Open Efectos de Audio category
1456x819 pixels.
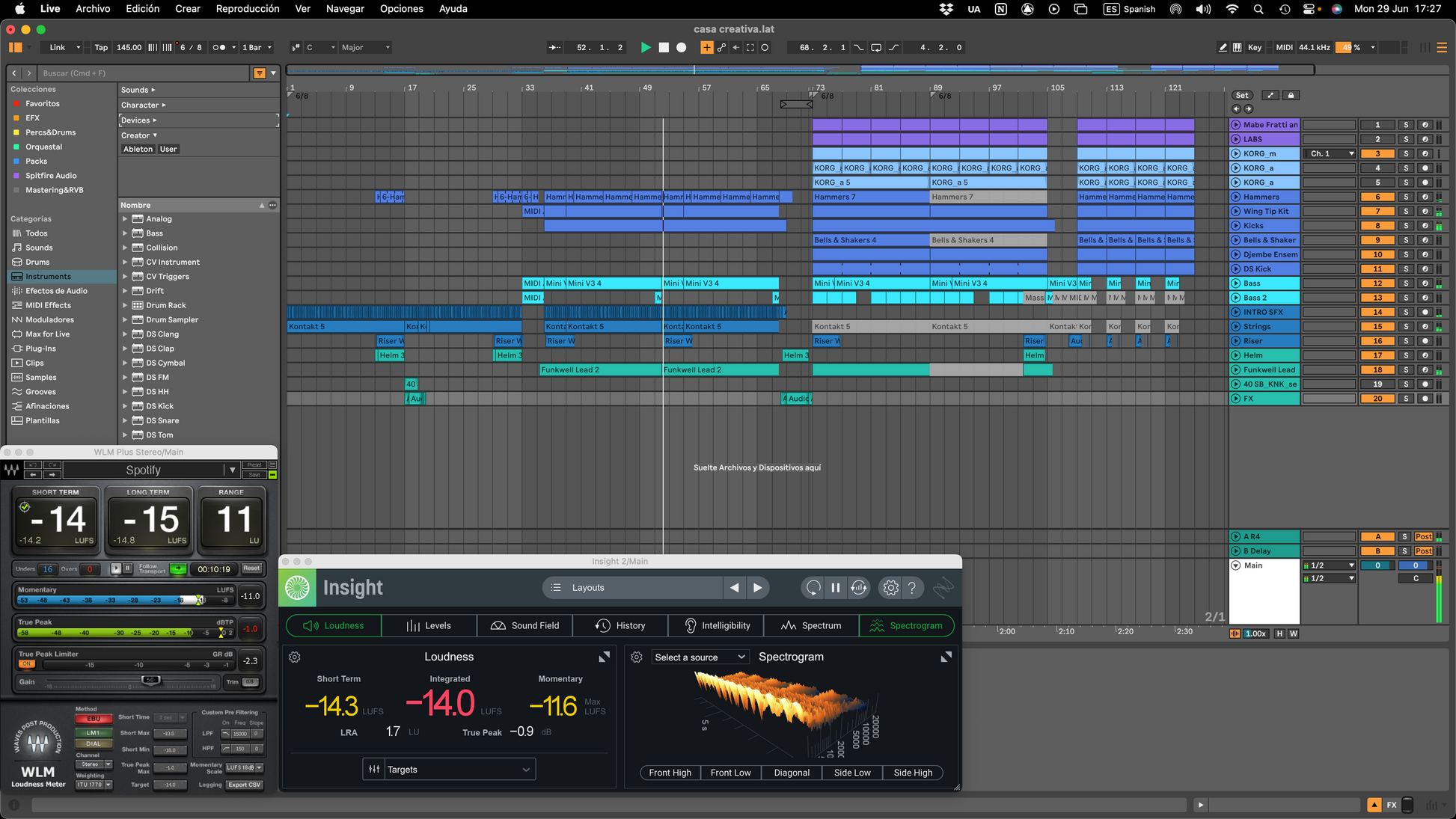click(57, 290)
